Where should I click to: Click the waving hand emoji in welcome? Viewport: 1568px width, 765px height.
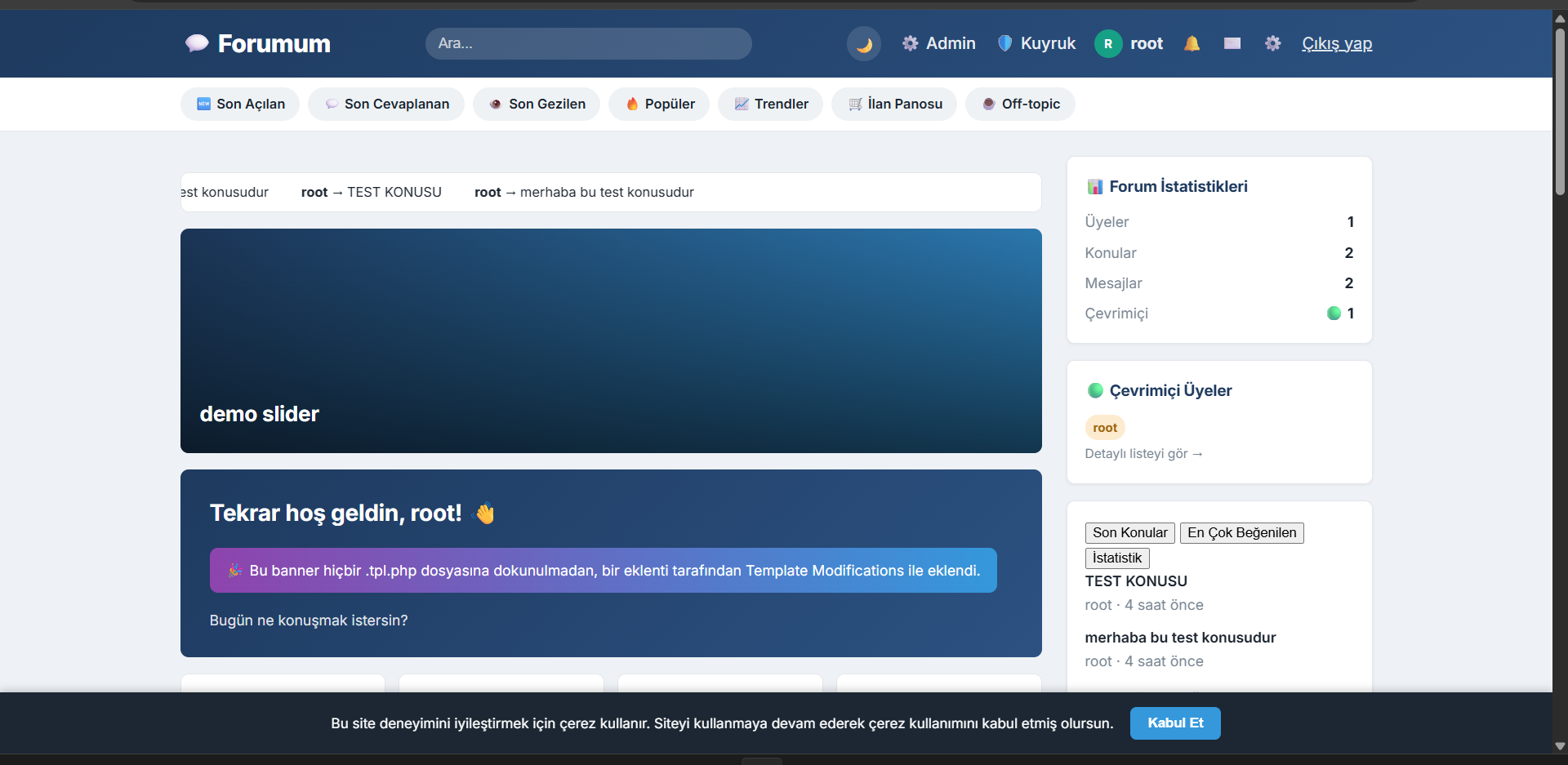[484, 513]
